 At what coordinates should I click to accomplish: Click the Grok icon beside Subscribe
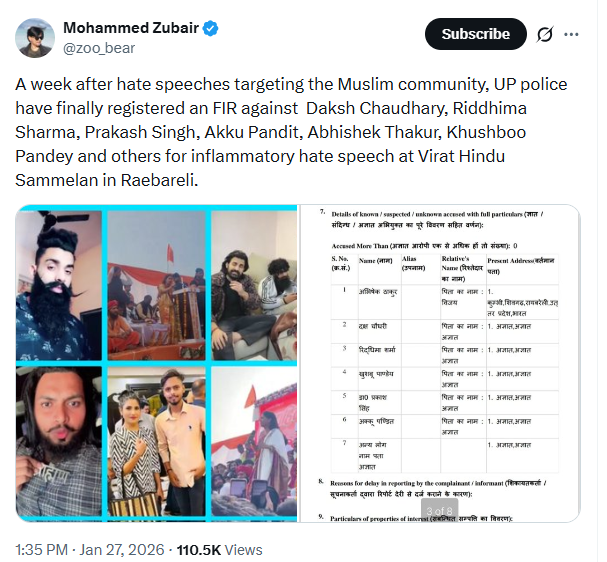coord(545,34)
